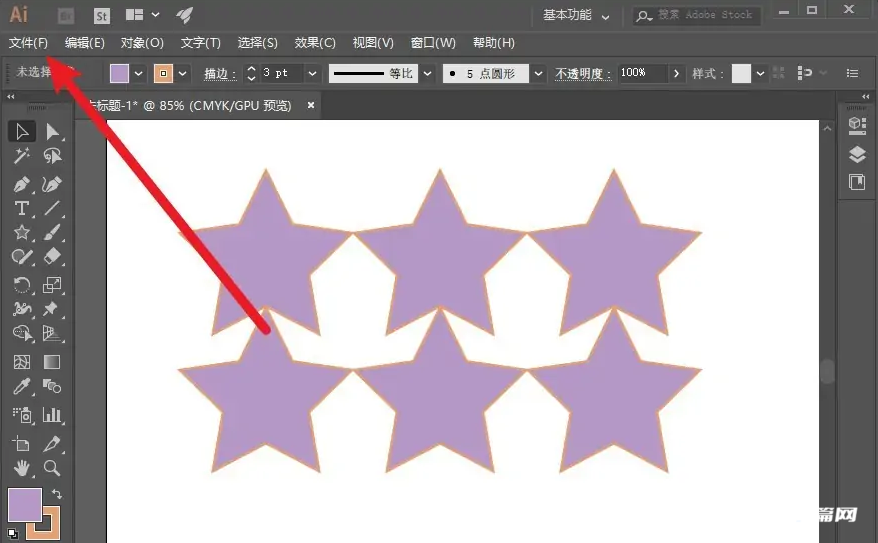Click the GPU performance rocket icon
878x543 pixels.
[184, 15]
